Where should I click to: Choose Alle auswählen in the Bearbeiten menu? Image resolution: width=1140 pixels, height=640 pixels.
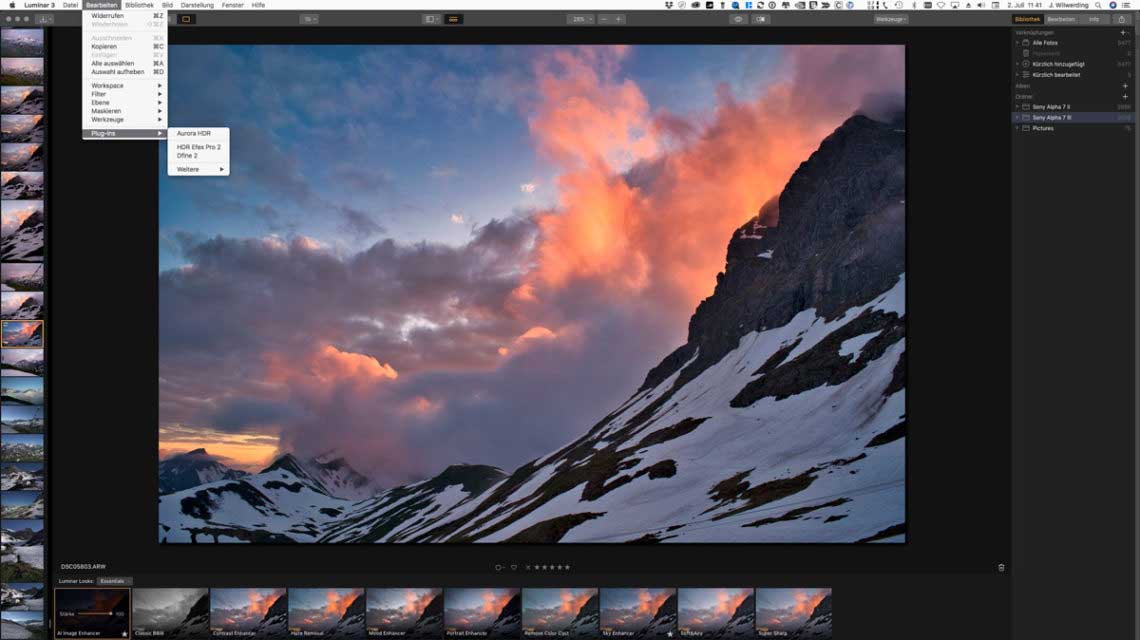[113, 63]
